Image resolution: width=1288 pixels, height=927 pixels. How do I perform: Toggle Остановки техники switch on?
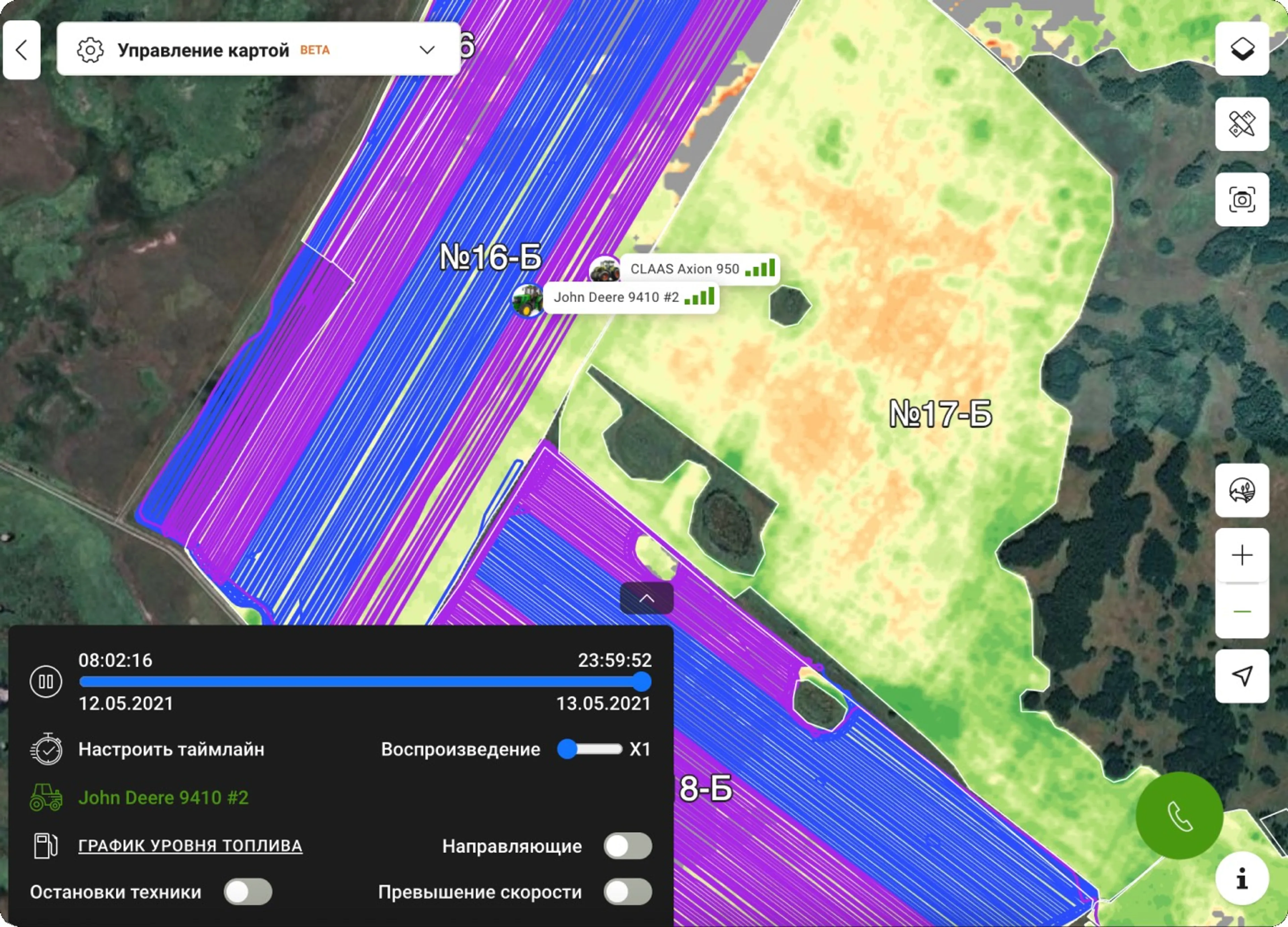(x=248, y=892)
